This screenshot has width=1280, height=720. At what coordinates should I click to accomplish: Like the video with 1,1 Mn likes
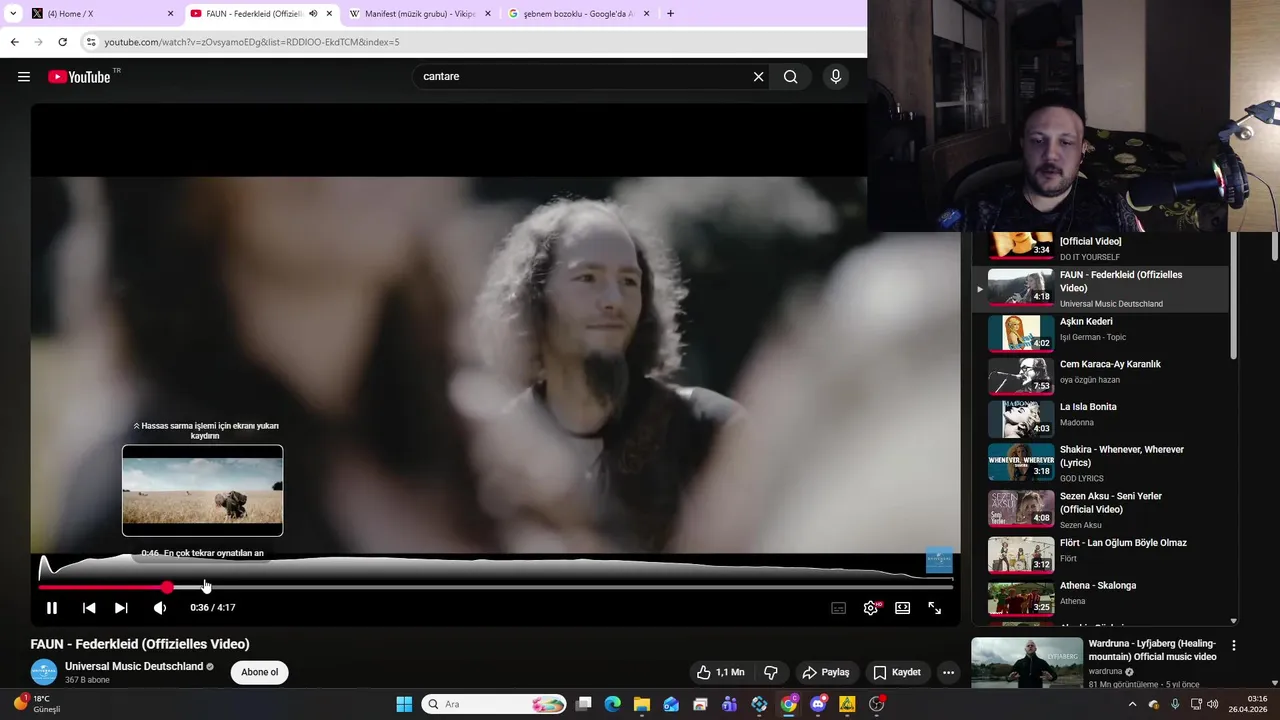pyautogui.click(x=722, y=672)
